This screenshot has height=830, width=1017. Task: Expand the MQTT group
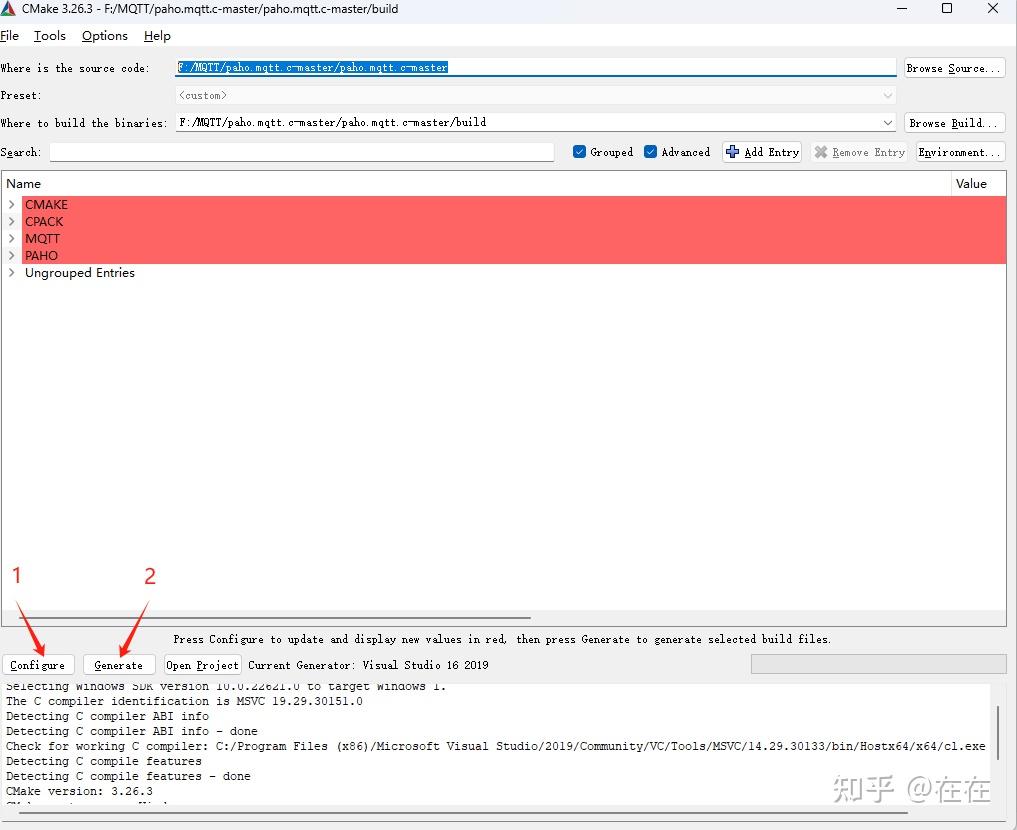[x=11, y=238]
